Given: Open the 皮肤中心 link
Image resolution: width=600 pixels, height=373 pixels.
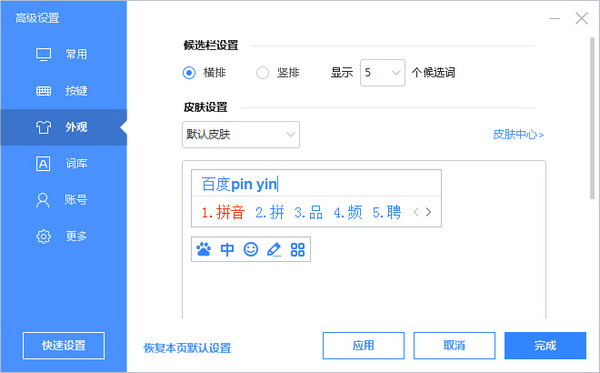Looking at the screenshot, I should (x=518, y=135).
